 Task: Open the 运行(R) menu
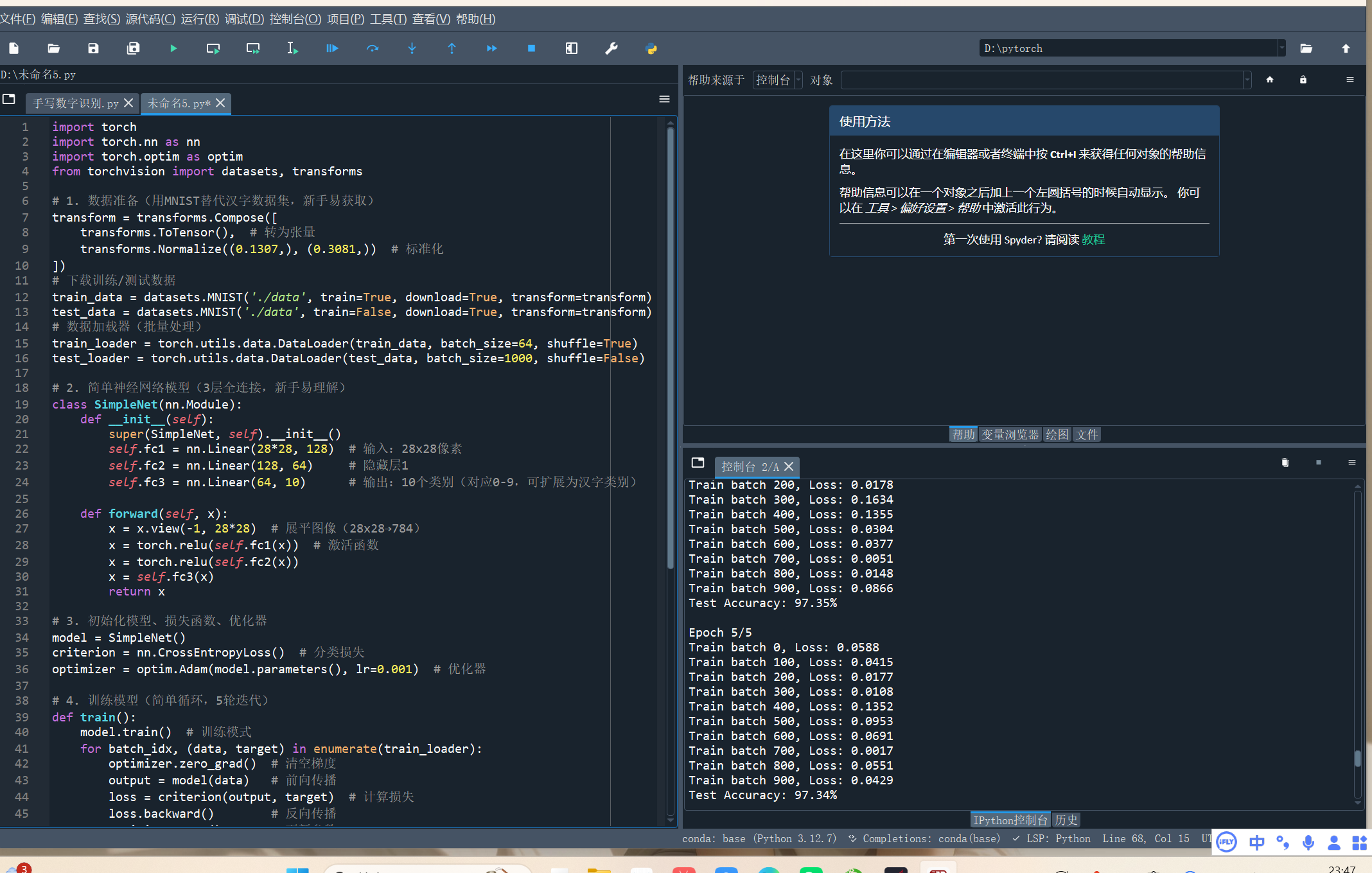pos(200,19)
